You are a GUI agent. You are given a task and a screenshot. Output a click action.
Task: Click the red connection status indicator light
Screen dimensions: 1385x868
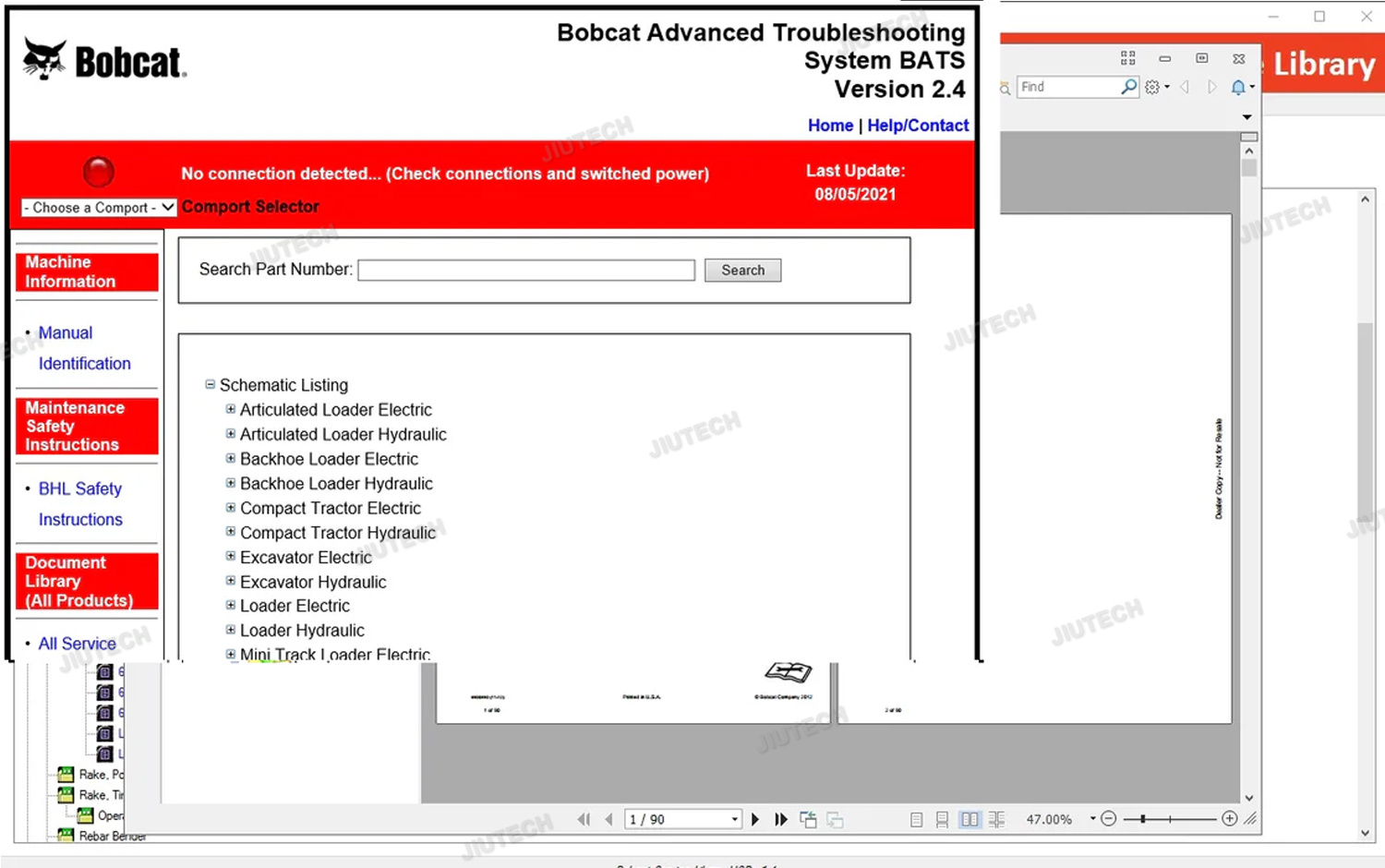pos(99,172)
